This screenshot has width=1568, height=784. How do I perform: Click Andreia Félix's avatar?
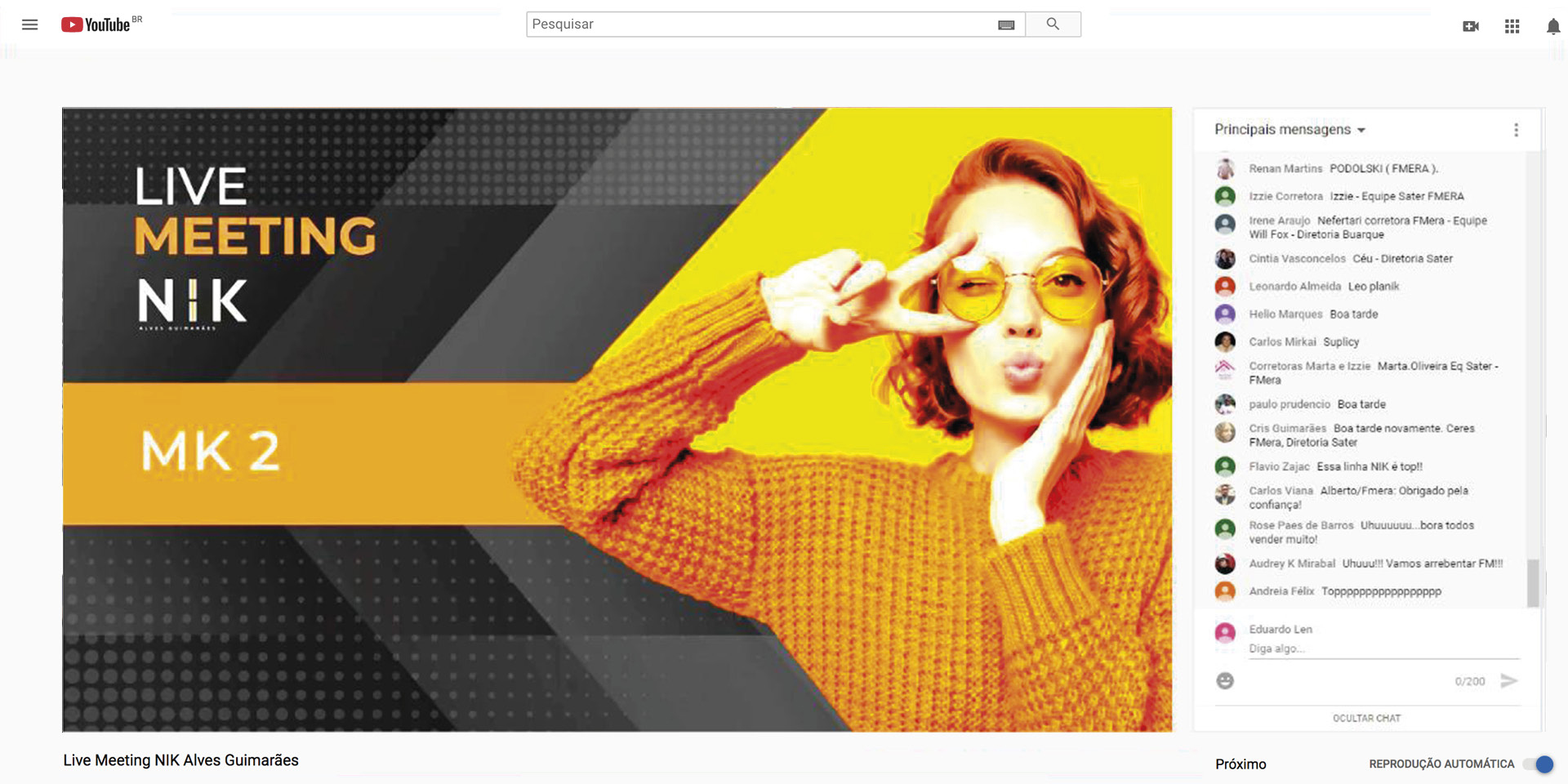tap(1225, 591)
